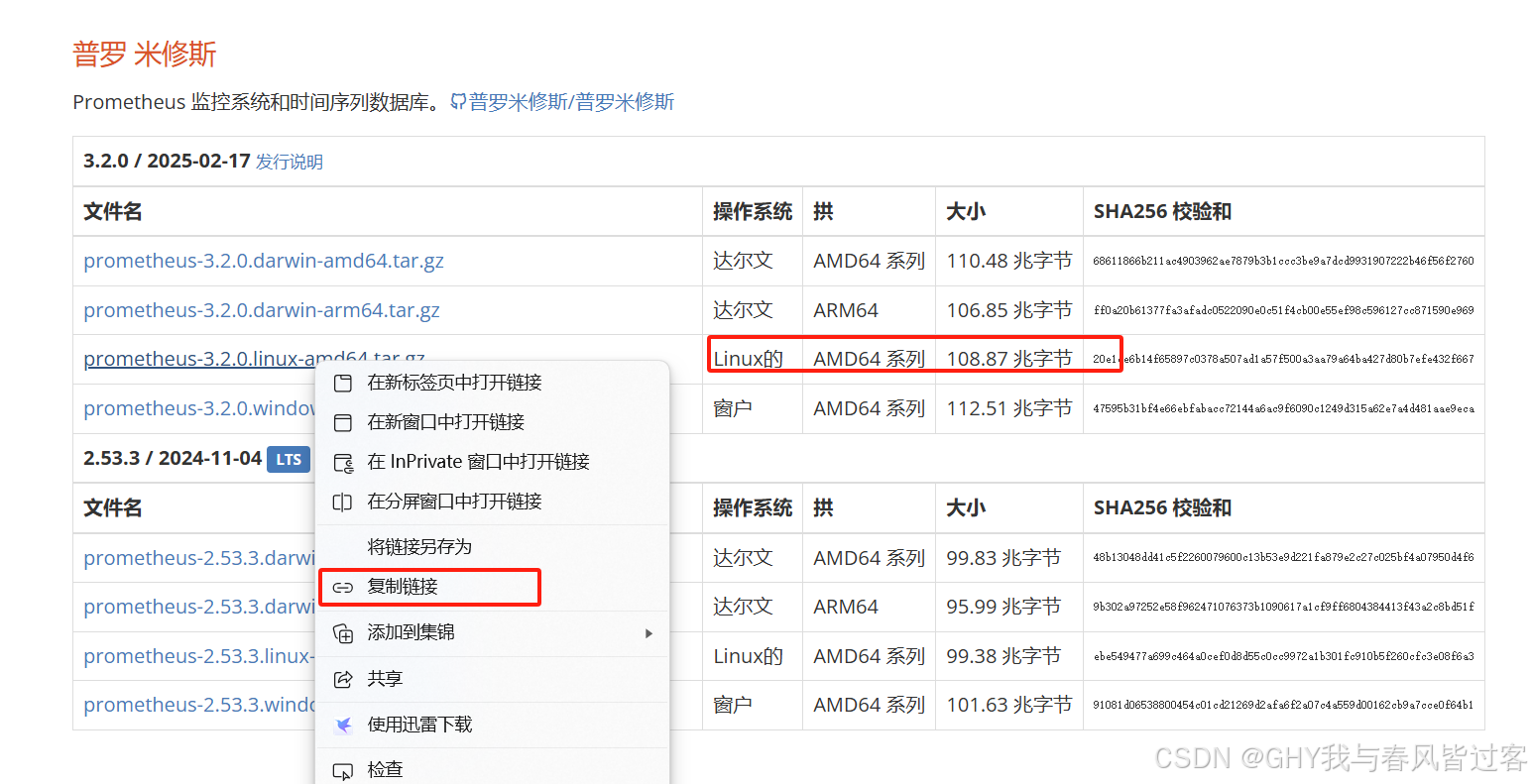Click the open-in-new-tab icon in context menu

pos(343,384)
